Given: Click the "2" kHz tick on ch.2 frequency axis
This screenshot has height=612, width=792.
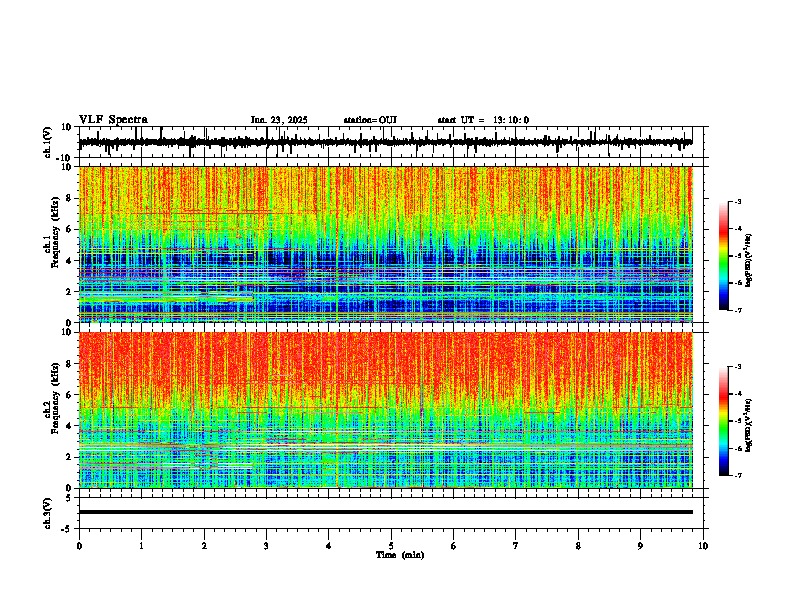Looking at the screenshot, I should click(x=70, y=457).
